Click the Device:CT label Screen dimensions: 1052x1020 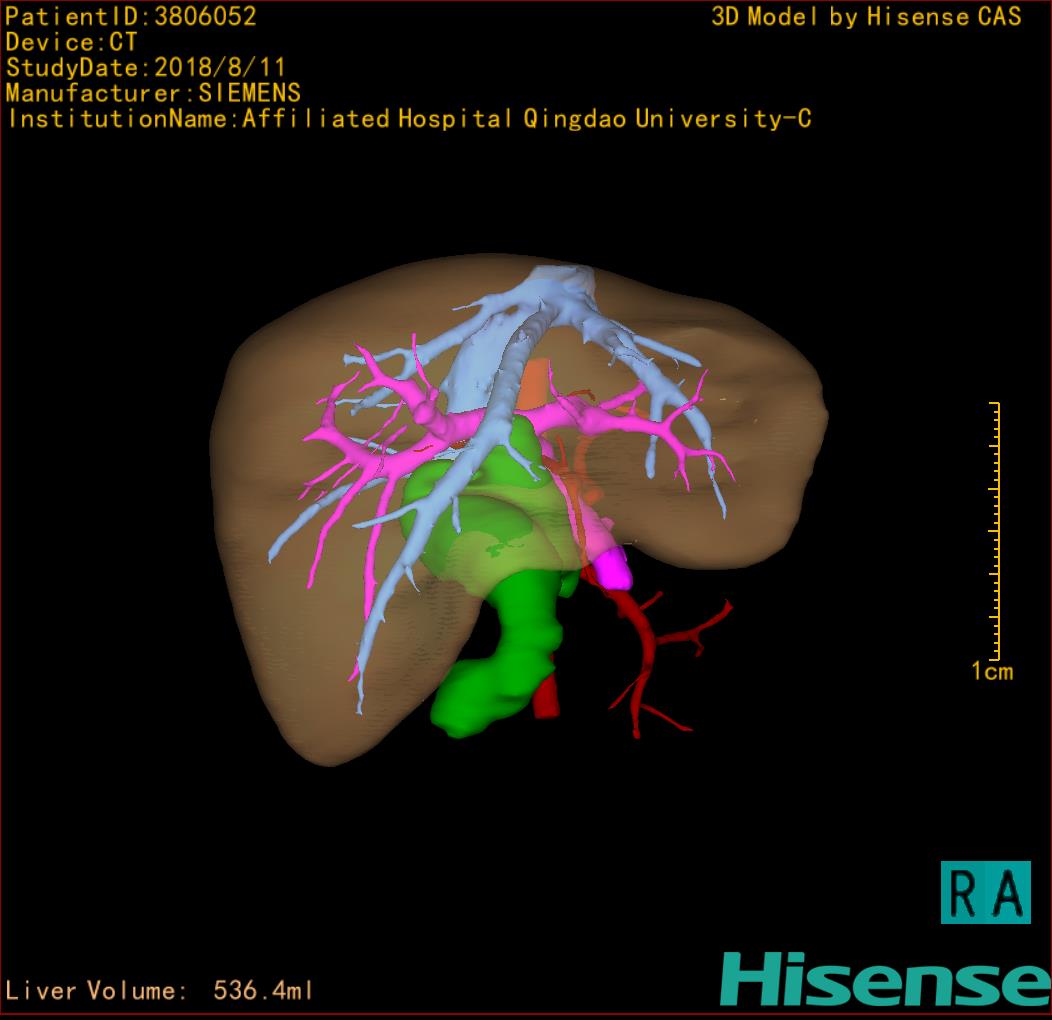pos(71,42)
